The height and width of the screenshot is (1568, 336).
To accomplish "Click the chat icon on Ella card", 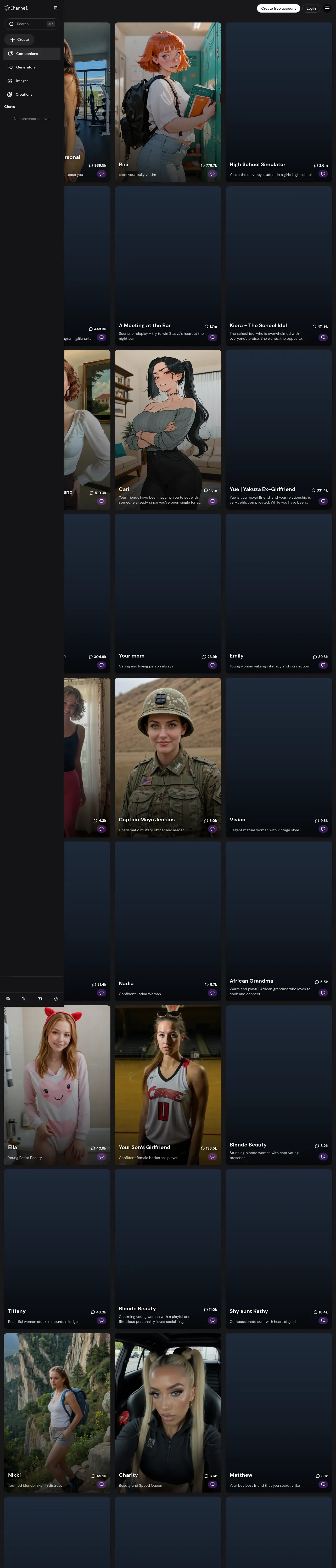I will pos(101,1156).
